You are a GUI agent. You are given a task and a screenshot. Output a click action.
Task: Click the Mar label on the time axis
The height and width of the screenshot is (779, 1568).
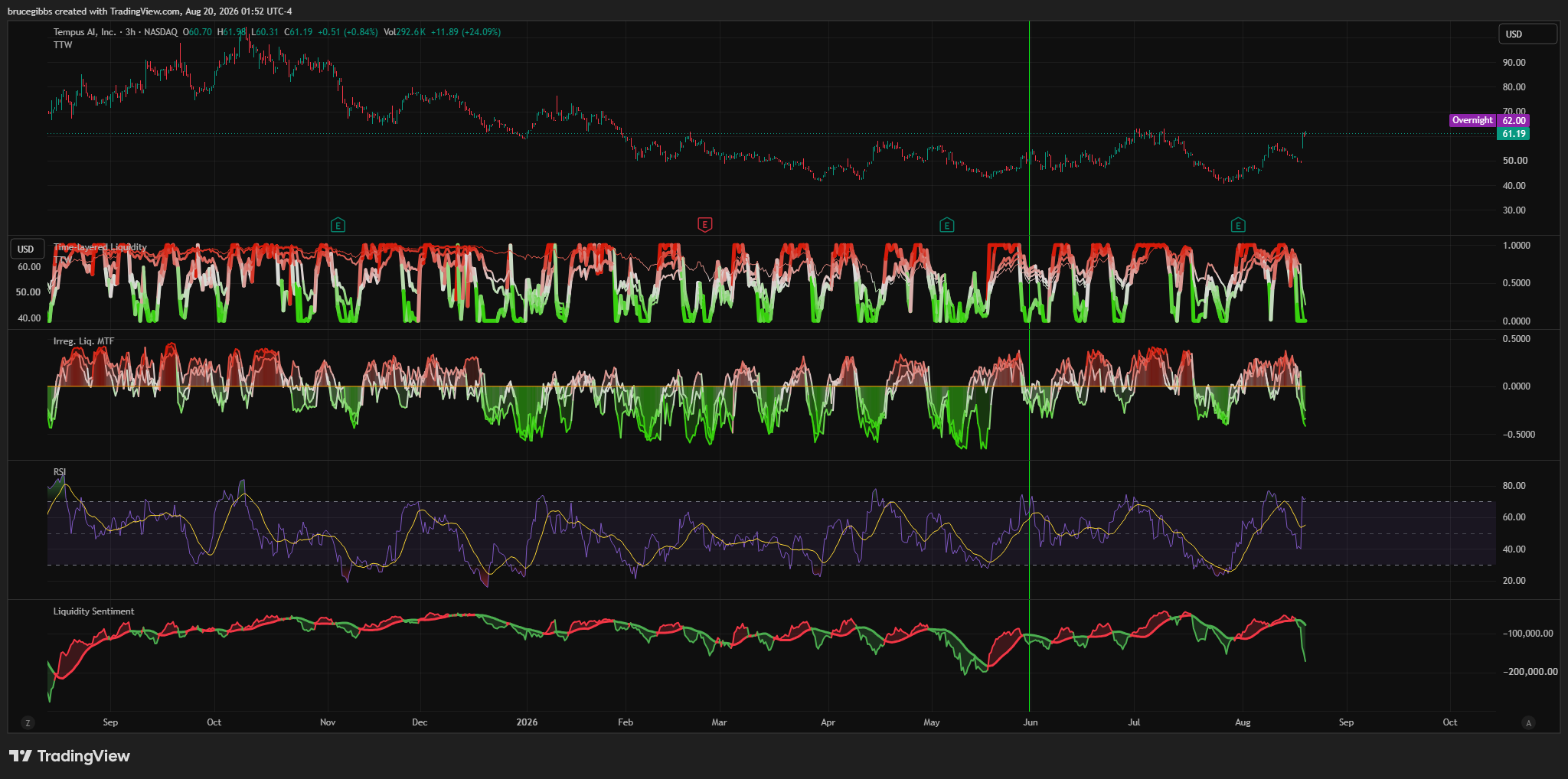coord(719,722)
